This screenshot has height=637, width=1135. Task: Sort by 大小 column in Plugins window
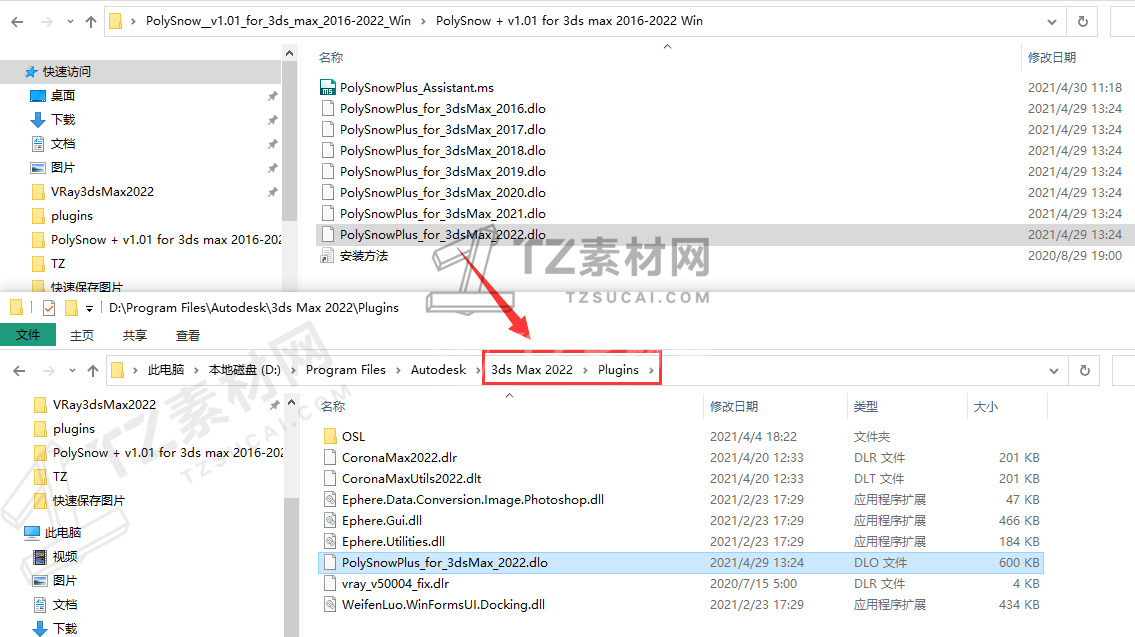tap(985, 407)
